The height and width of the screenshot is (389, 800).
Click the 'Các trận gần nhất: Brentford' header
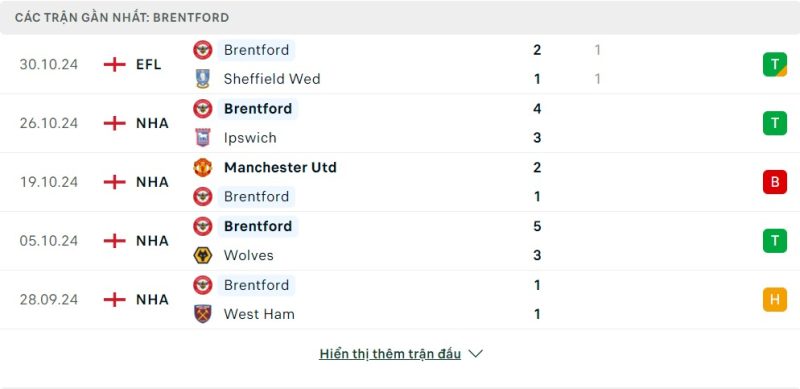click(122, 17)
